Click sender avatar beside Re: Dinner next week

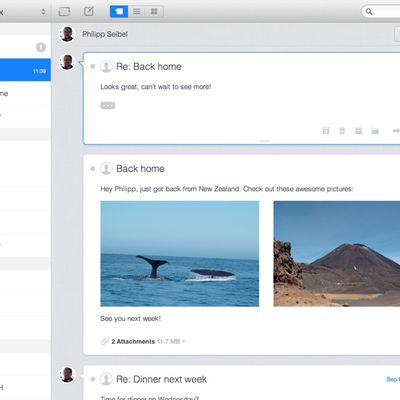point(67,375)
